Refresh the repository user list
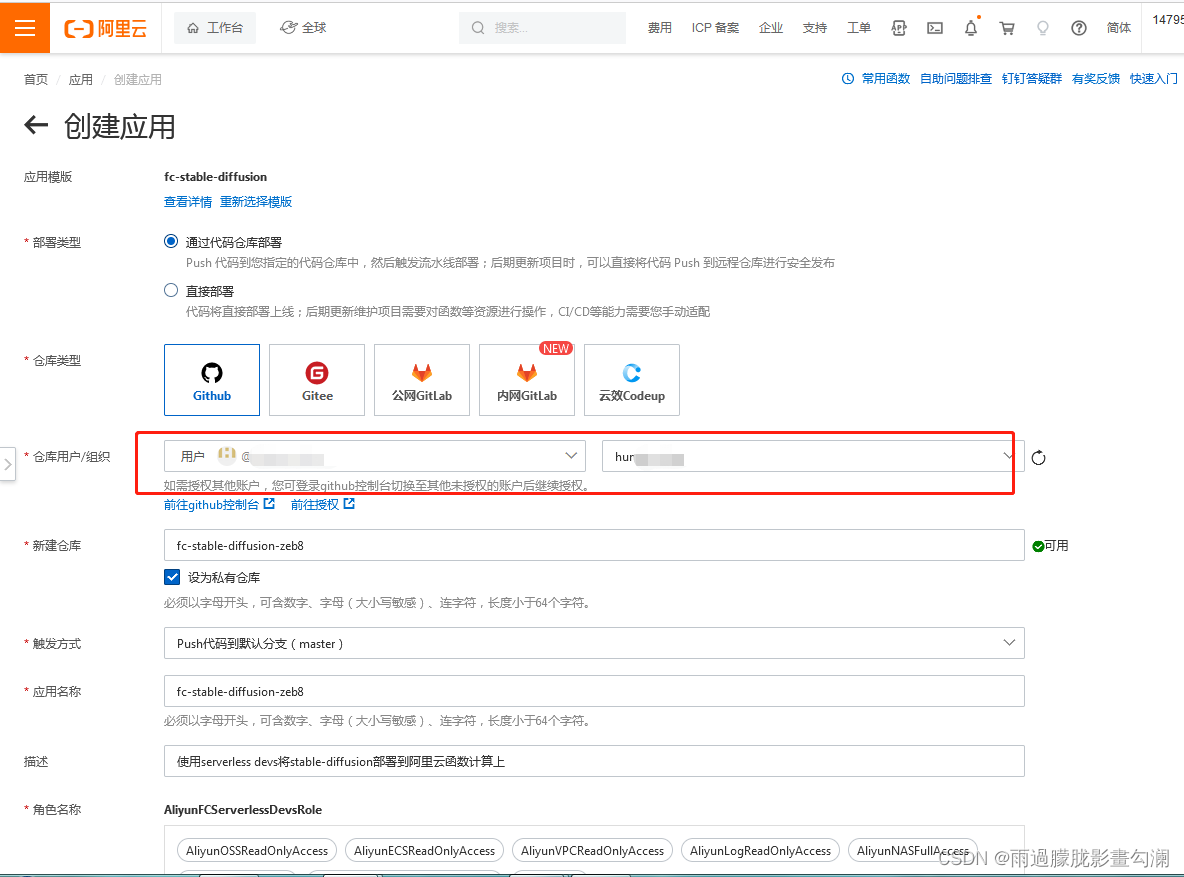 1039,458
